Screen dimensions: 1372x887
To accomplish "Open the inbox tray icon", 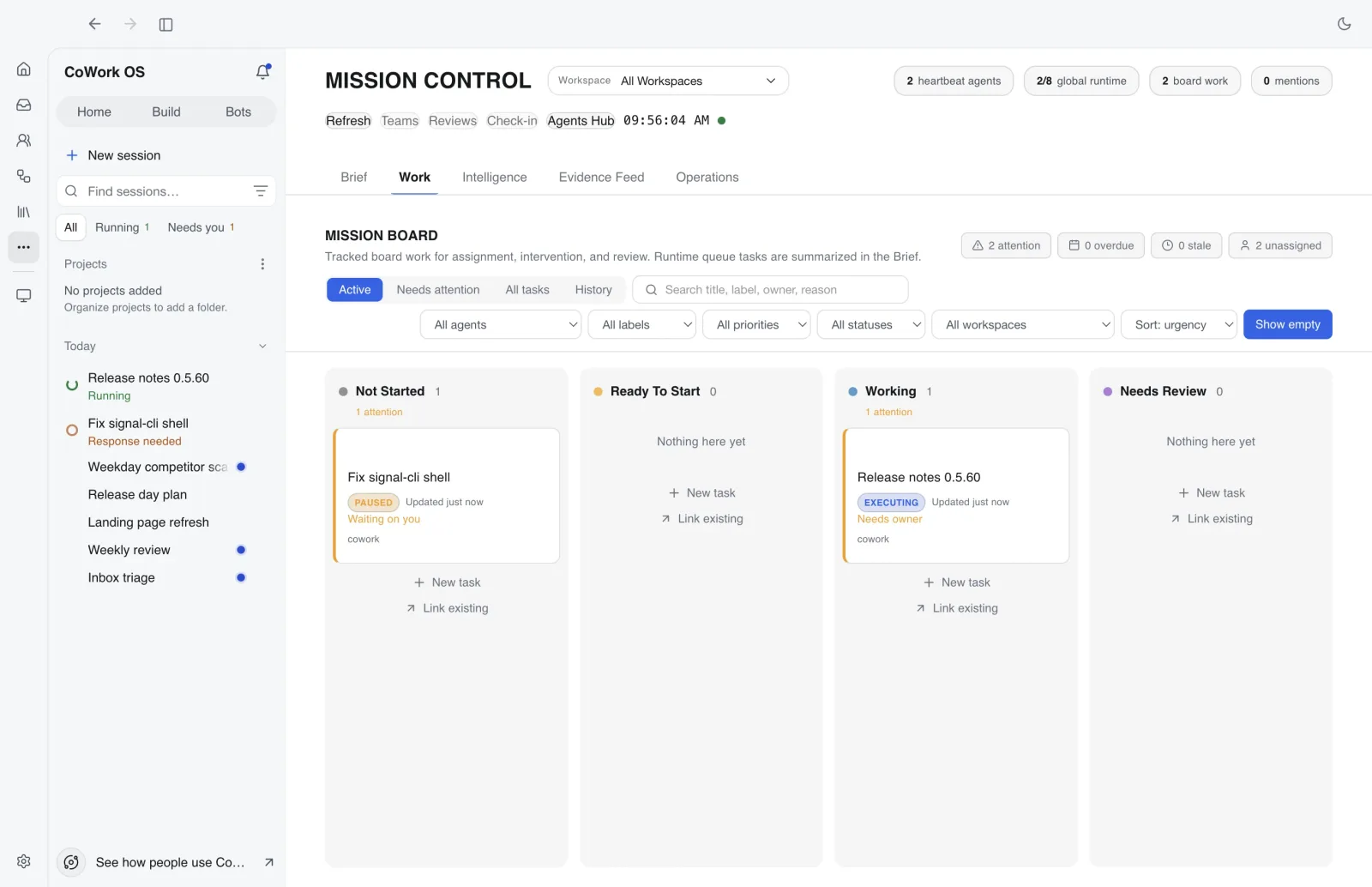I will [x=24, y=105].
